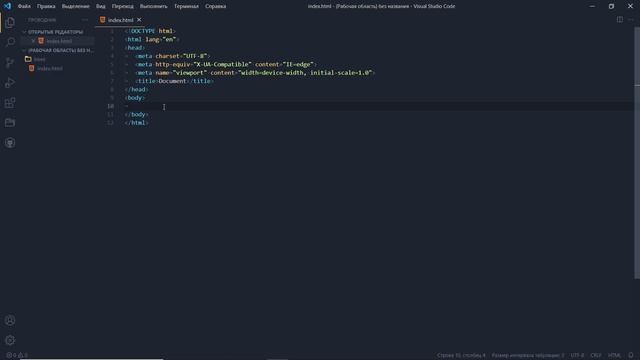Image resolution: width=640 pixels, height=360 pixels.
Task: Open the Переход menu
Action: pos(122,6)
